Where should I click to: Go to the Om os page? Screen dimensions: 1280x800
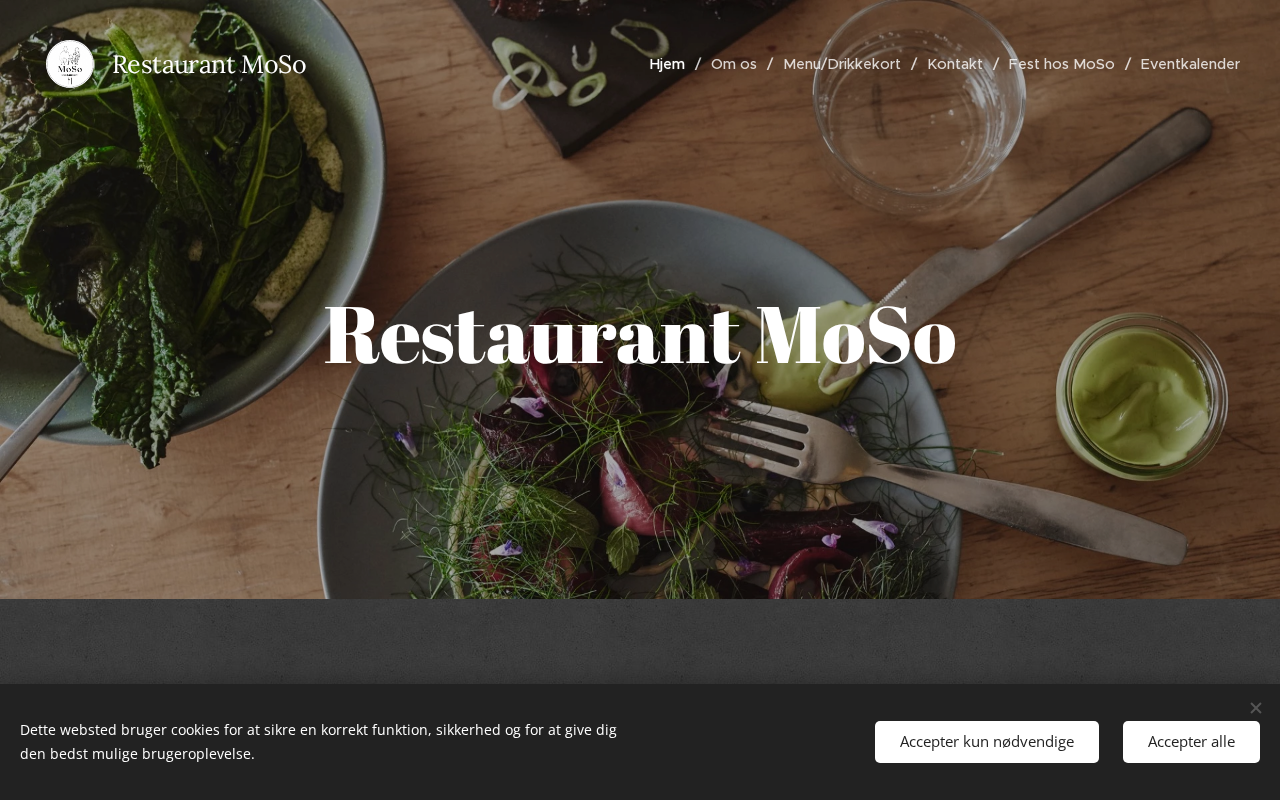click(x=734, y=64)
